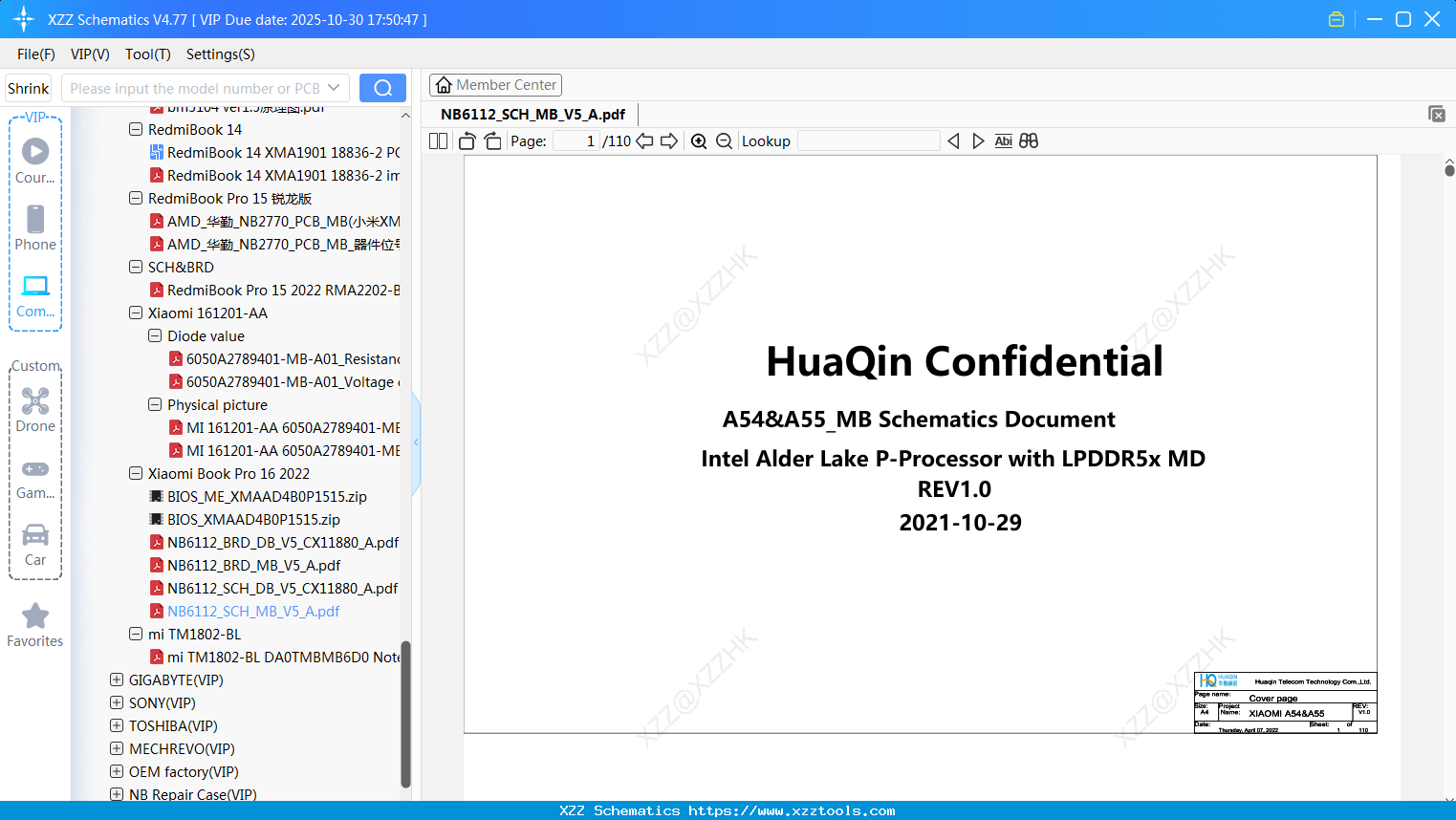Click the XZZ Schematics app logo
Viewport: 1456px width, 820px height.
[24, 19]
